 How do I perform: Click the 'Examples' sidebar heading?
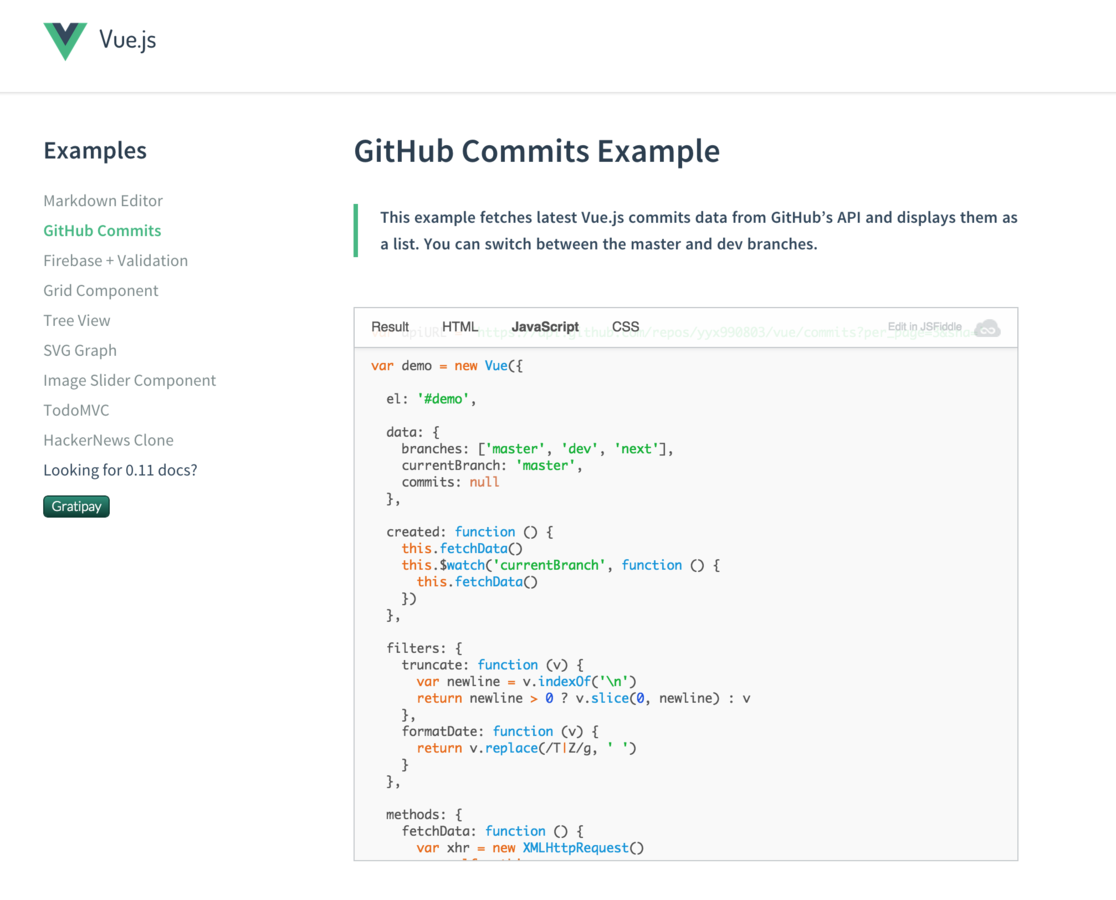(95, 151)
